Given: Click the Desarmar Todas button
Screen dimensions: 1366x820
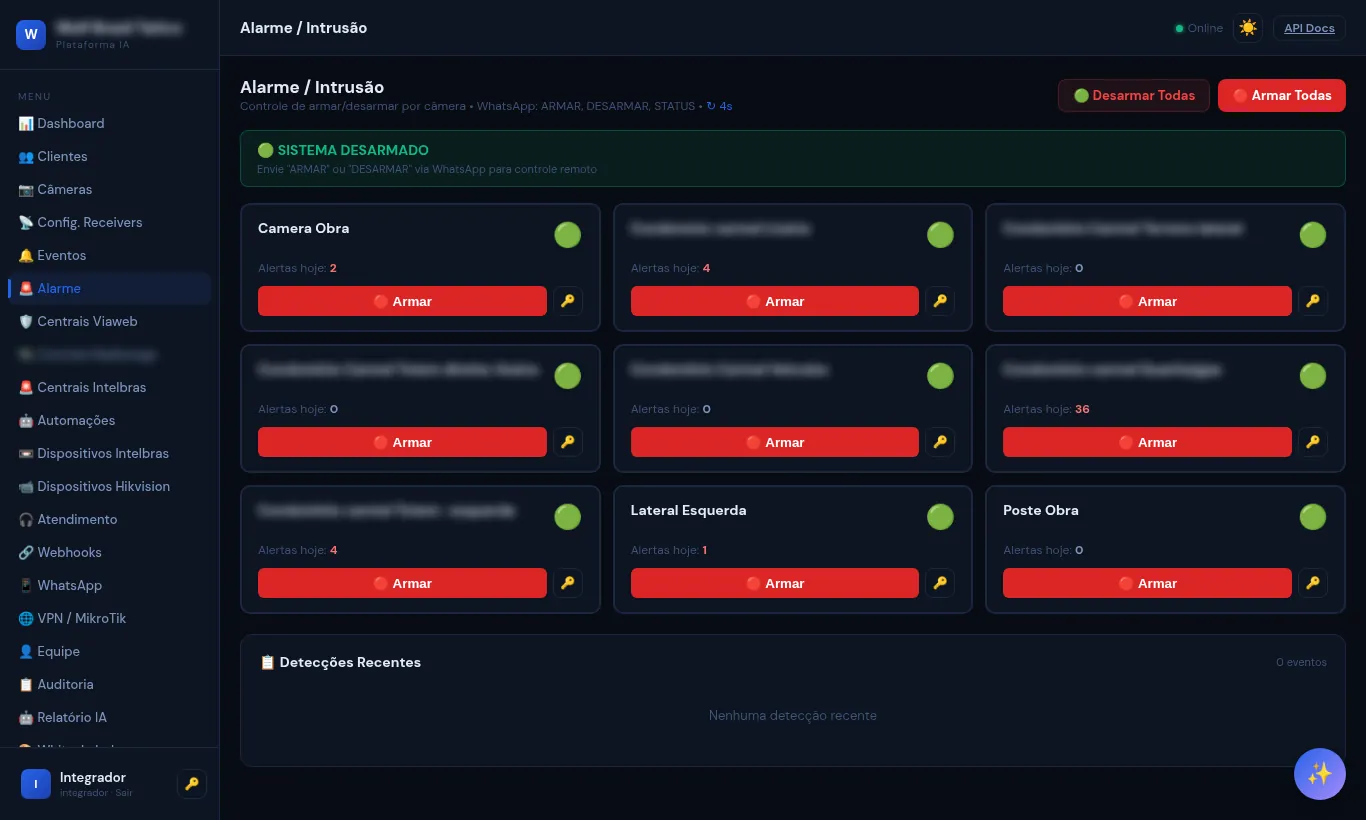Looking at the screenshot, I should (x=1134, y=95).
